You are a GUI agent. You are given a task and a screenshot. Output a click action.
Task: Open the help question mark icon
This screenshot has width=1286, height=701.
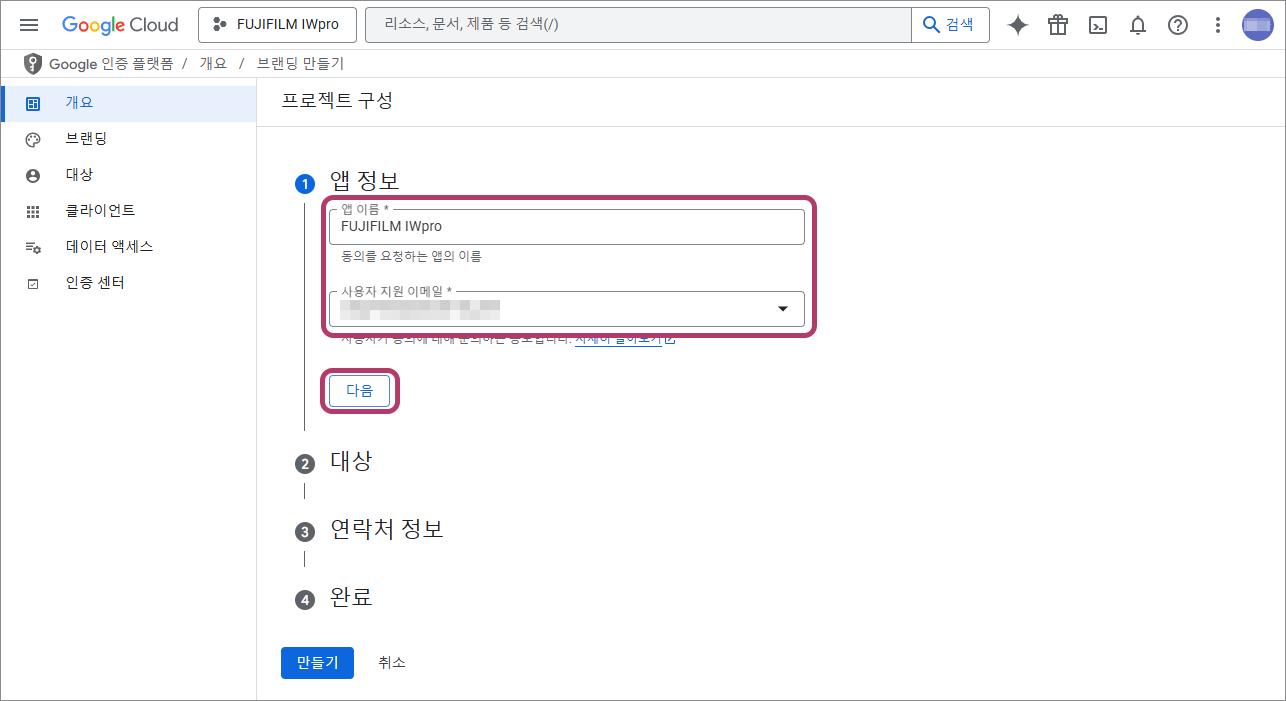tap(1178, 25)
